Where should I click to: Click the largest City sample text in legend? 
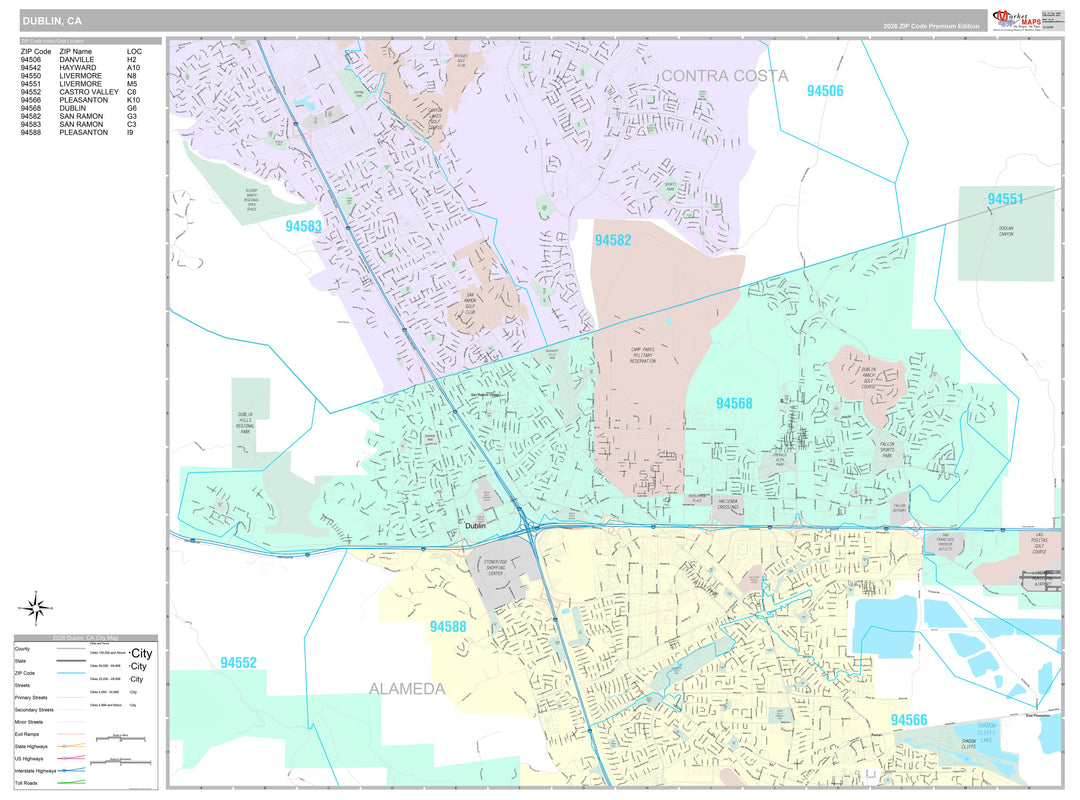point(141,653)
